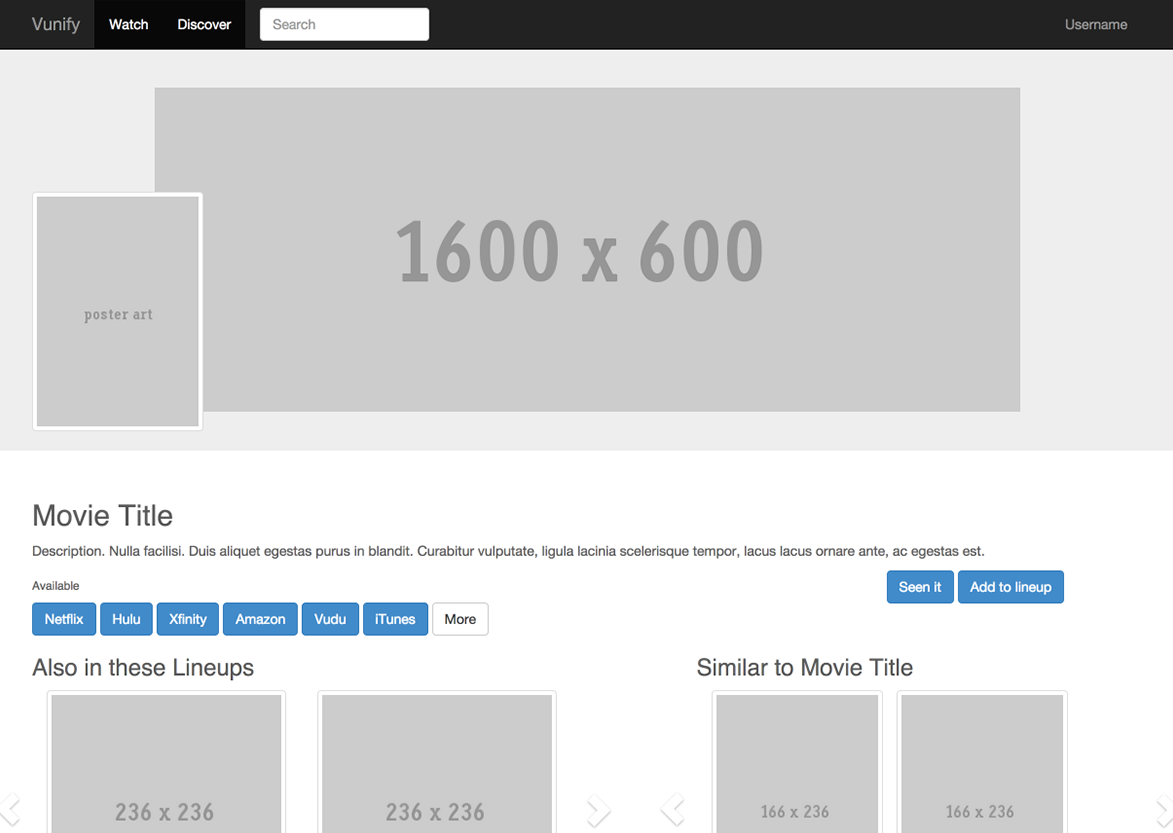
Task: Choose Hulu as the streaming source
Action: [x=126, y=619]
